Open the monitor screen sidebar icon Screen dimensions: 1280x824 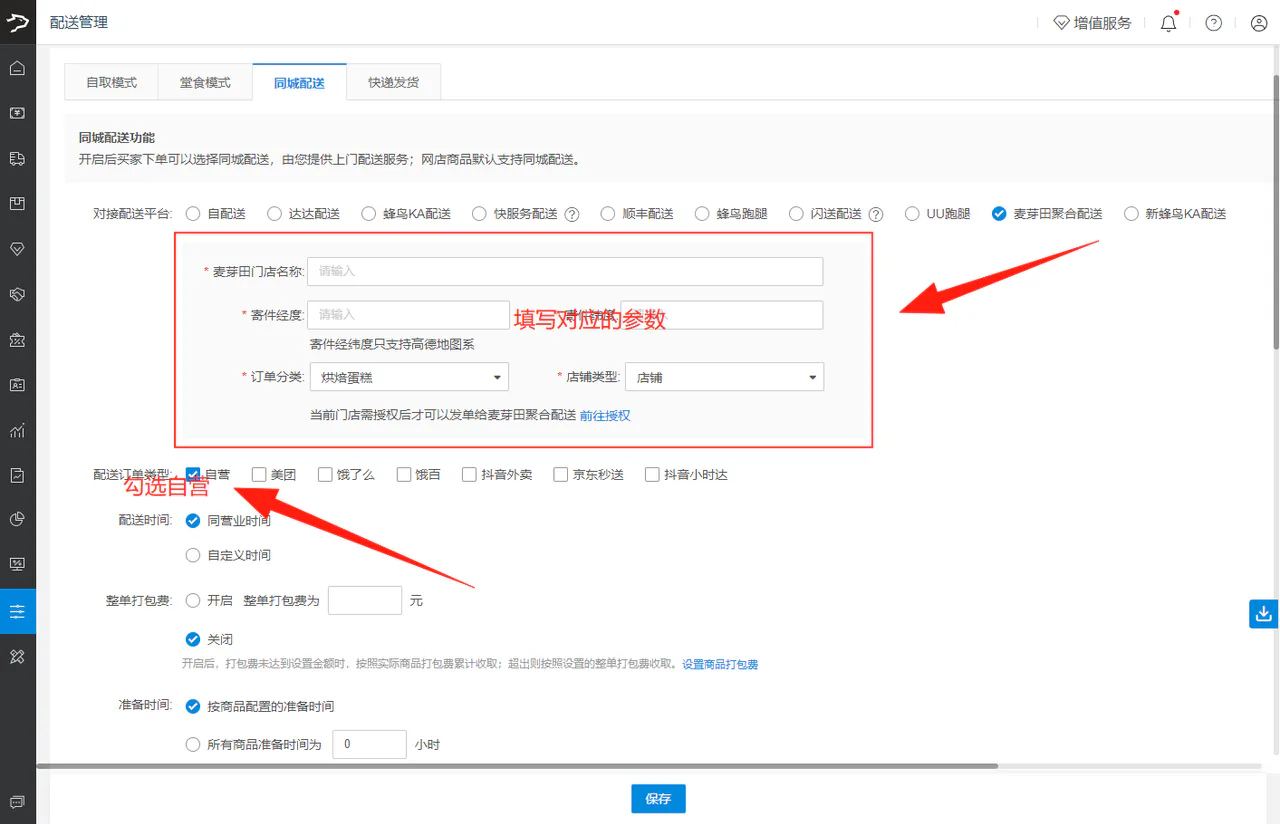point(17,564)
